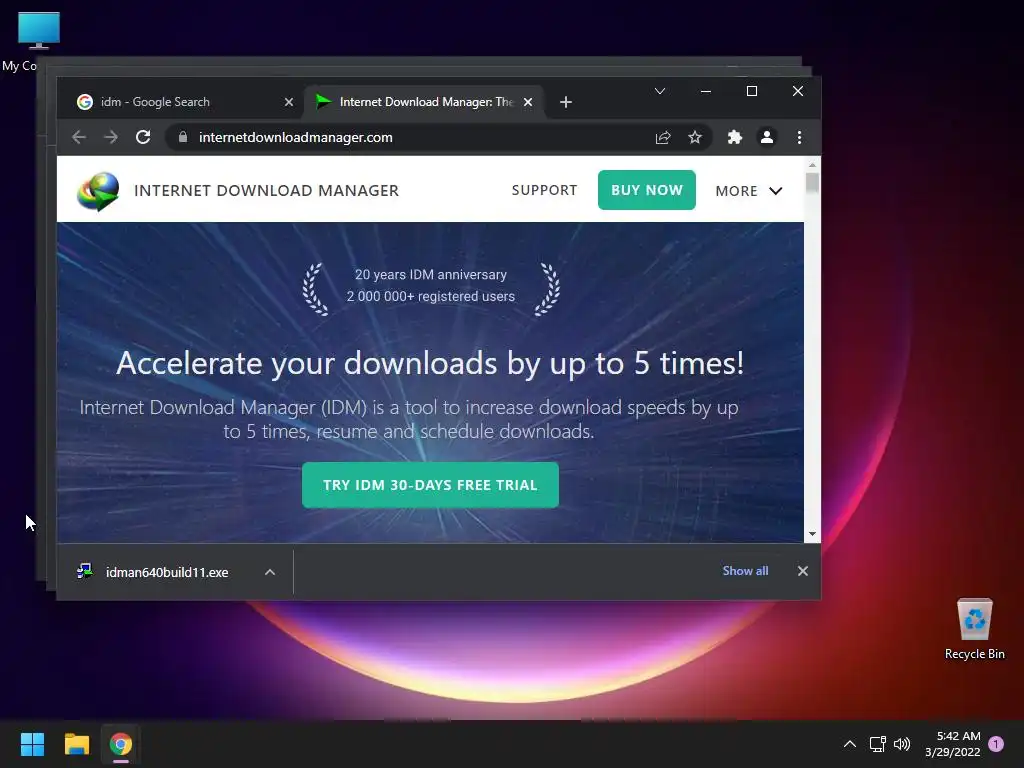This screenshot has height=768, width=1024.
Task: Share this page icon in the address bar
Action: pyautogui.click(x=663, y=137)
